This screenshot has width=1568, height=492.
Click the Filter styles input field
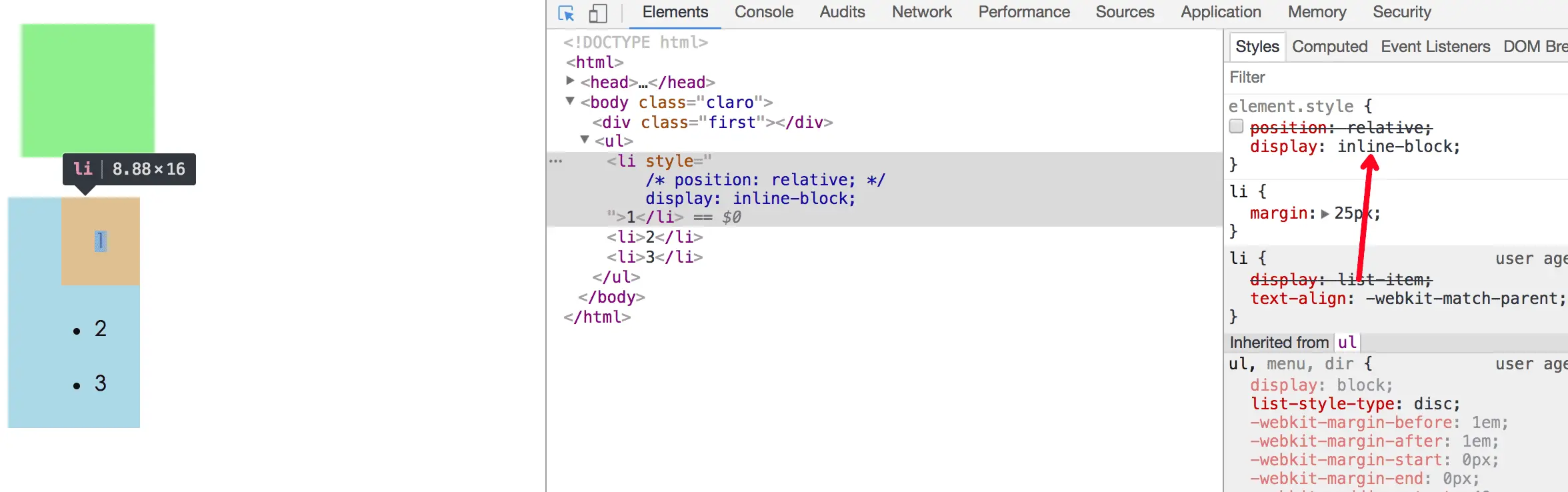click(1393, 77)
